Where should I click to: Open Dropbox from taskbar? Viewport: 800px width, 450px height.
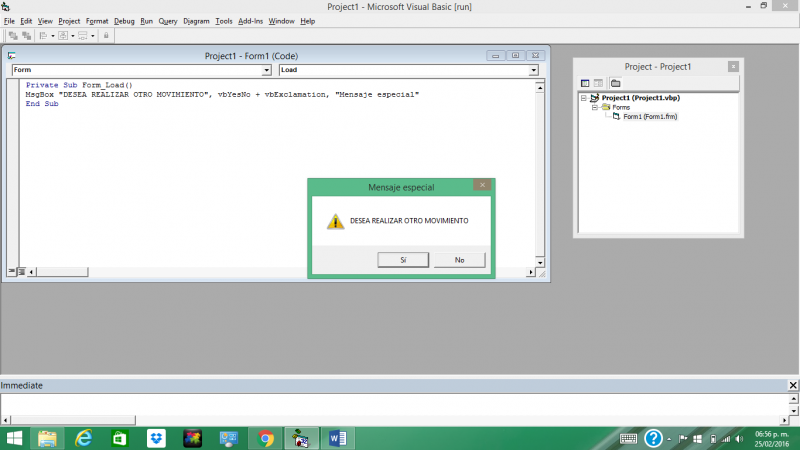156,438
